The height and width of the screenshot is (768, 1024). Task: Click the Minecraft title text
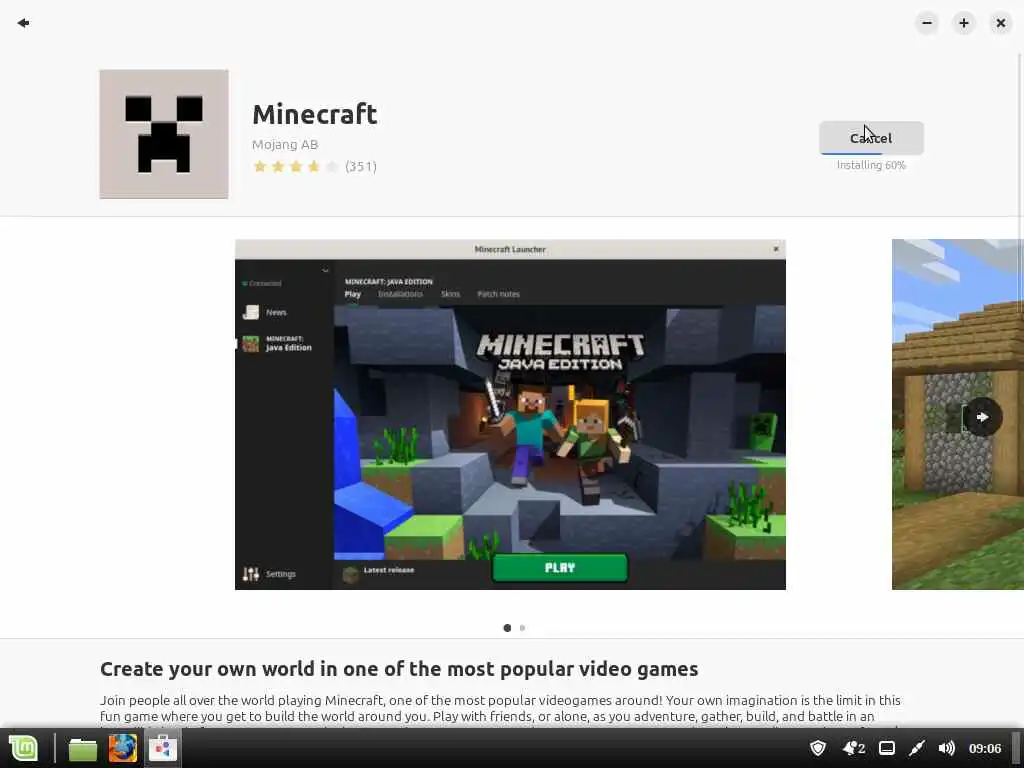[315, 114]
